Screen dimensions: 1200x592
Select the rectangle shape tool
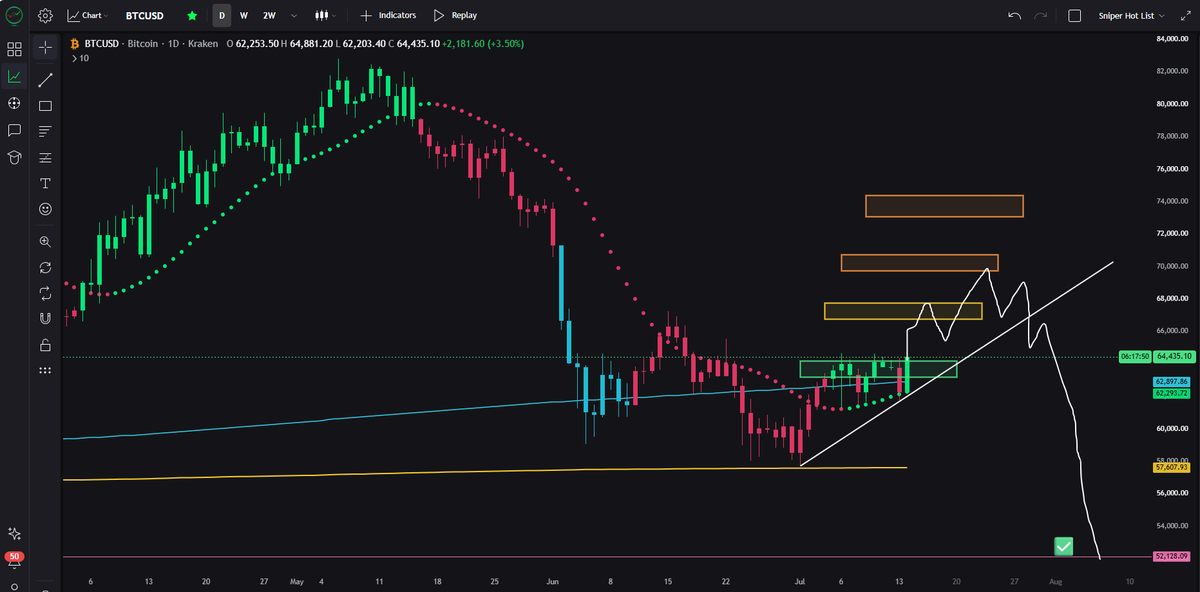pyautogui.click(x=45, y=105)
